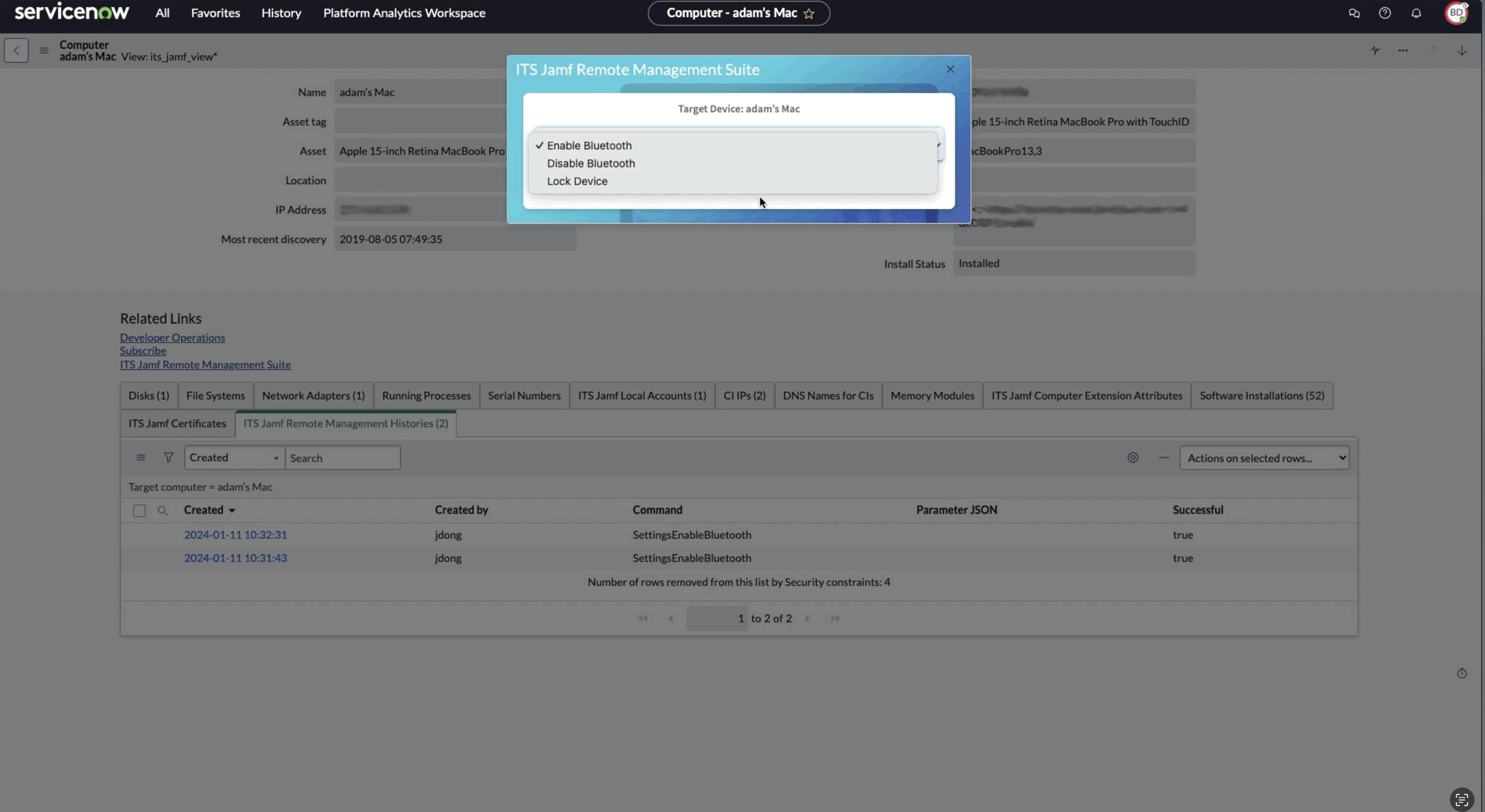Switch to Running Processes tab

(x=426, y=395)
